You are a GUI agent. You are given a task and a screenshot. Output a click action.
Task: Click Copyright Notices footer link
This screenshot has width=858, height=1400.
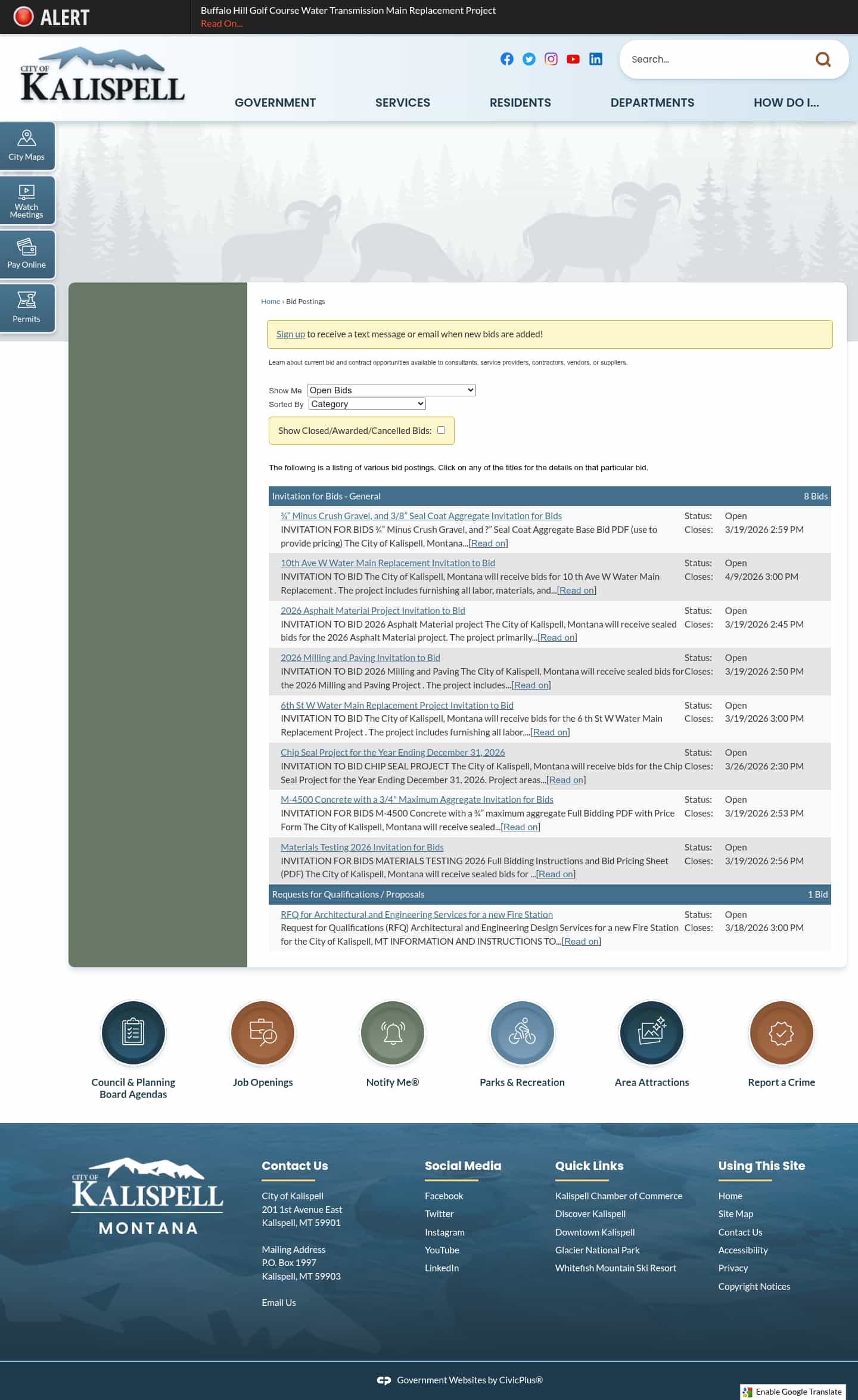[754, 1287]
